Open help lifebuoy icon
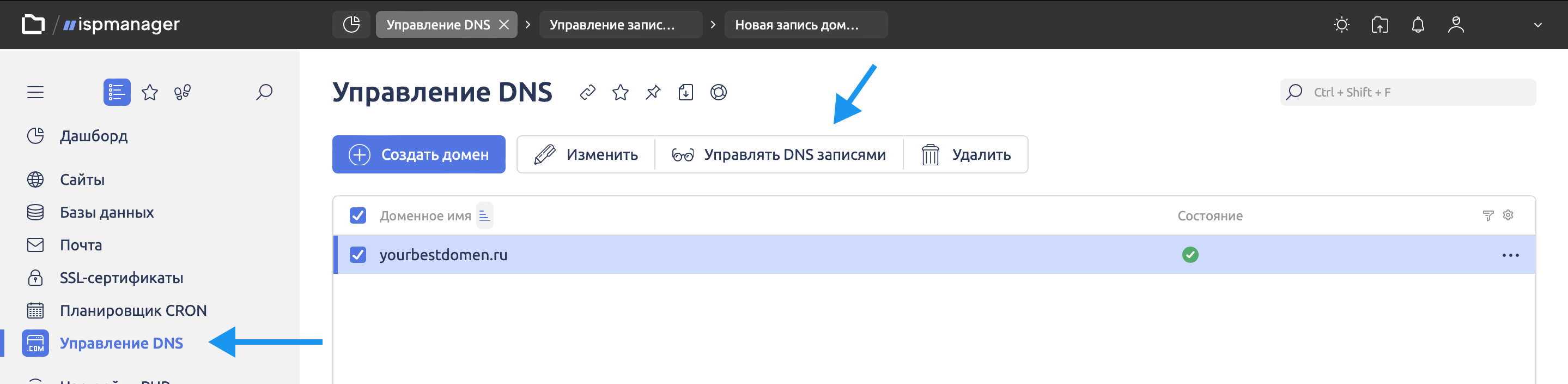The image size is (1568, 384). coord(718,92)
